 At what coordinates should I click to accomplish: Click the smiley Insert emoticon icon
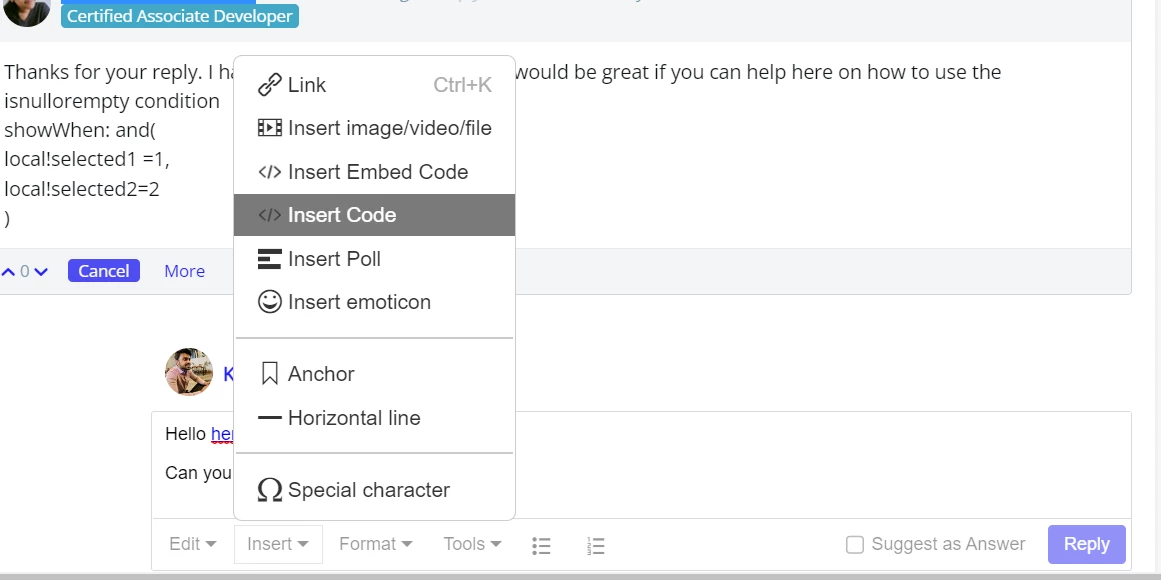pos(270,302)
